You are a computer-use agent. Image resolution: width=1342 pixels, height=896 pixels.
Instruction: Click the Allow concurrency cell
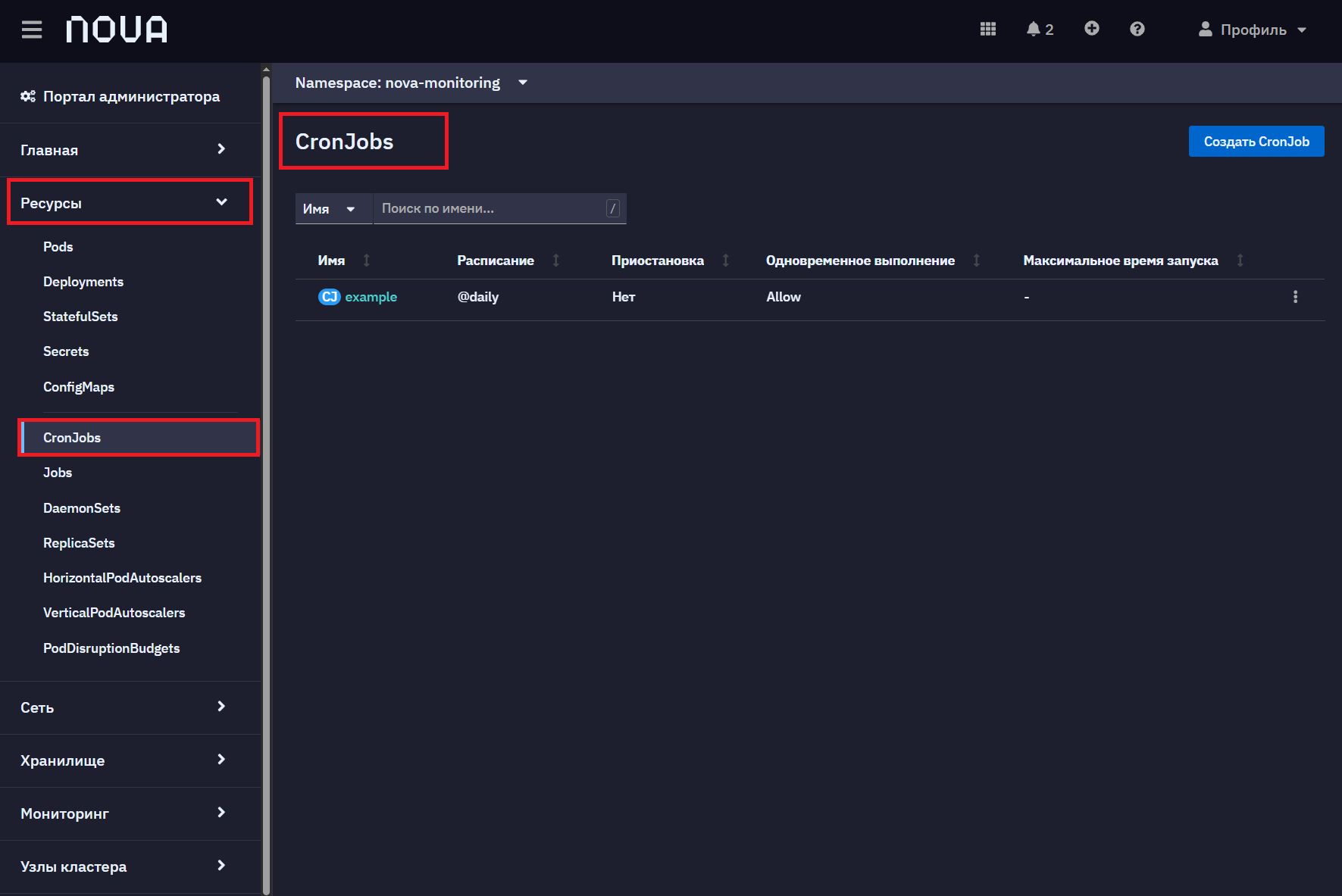784,297
